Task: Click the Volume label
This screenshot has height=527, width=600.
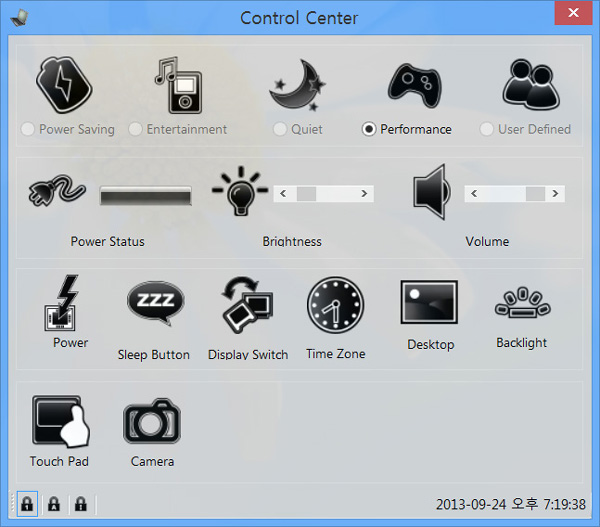Action: (487, 241)
